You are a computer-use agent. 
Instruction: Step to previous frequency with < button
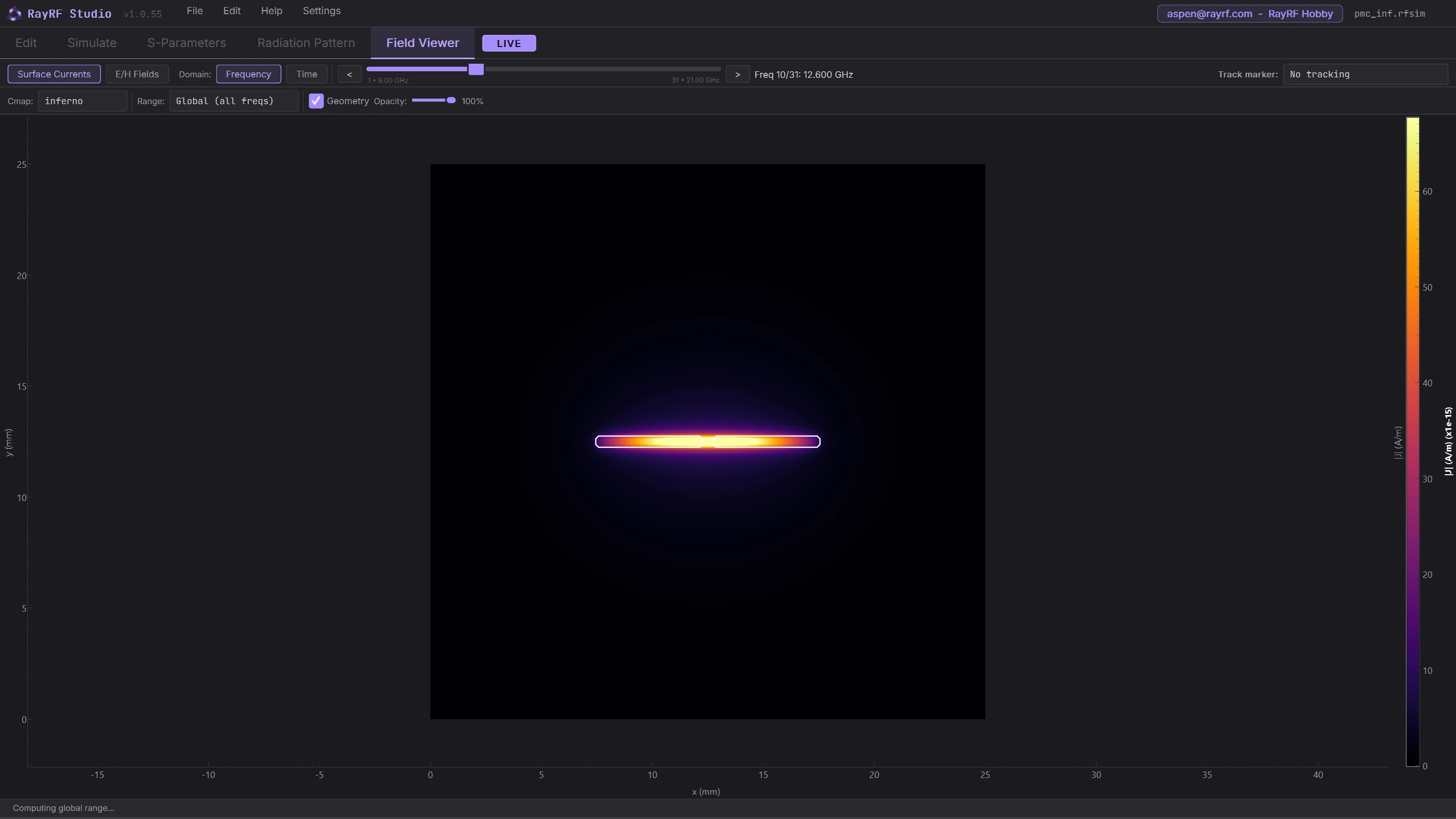[x=349, y=74]
